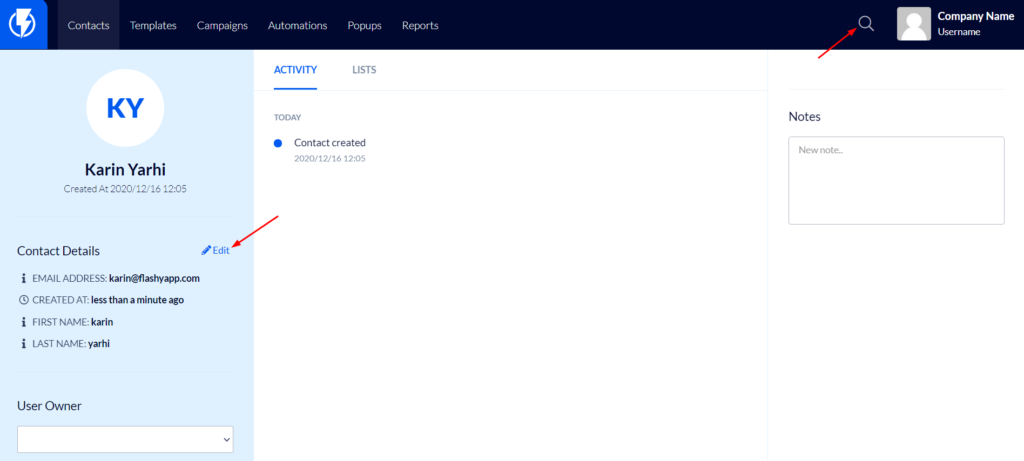Edit the Contact Details

216,250
